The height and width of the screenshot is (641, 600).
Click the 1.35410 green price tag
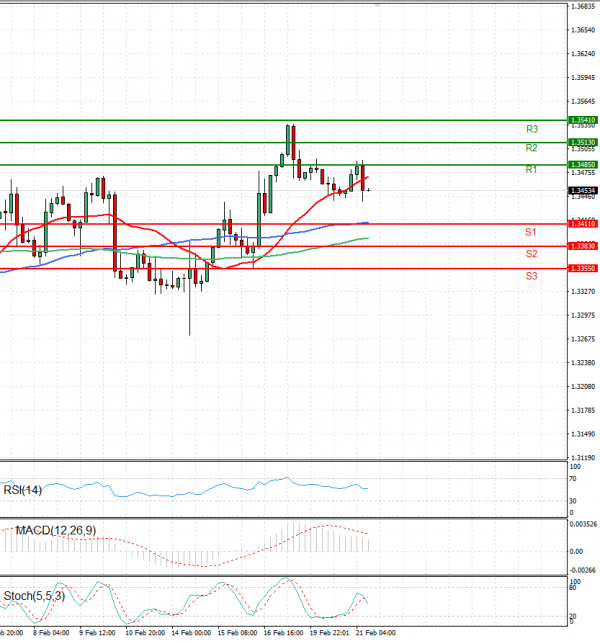583,120
